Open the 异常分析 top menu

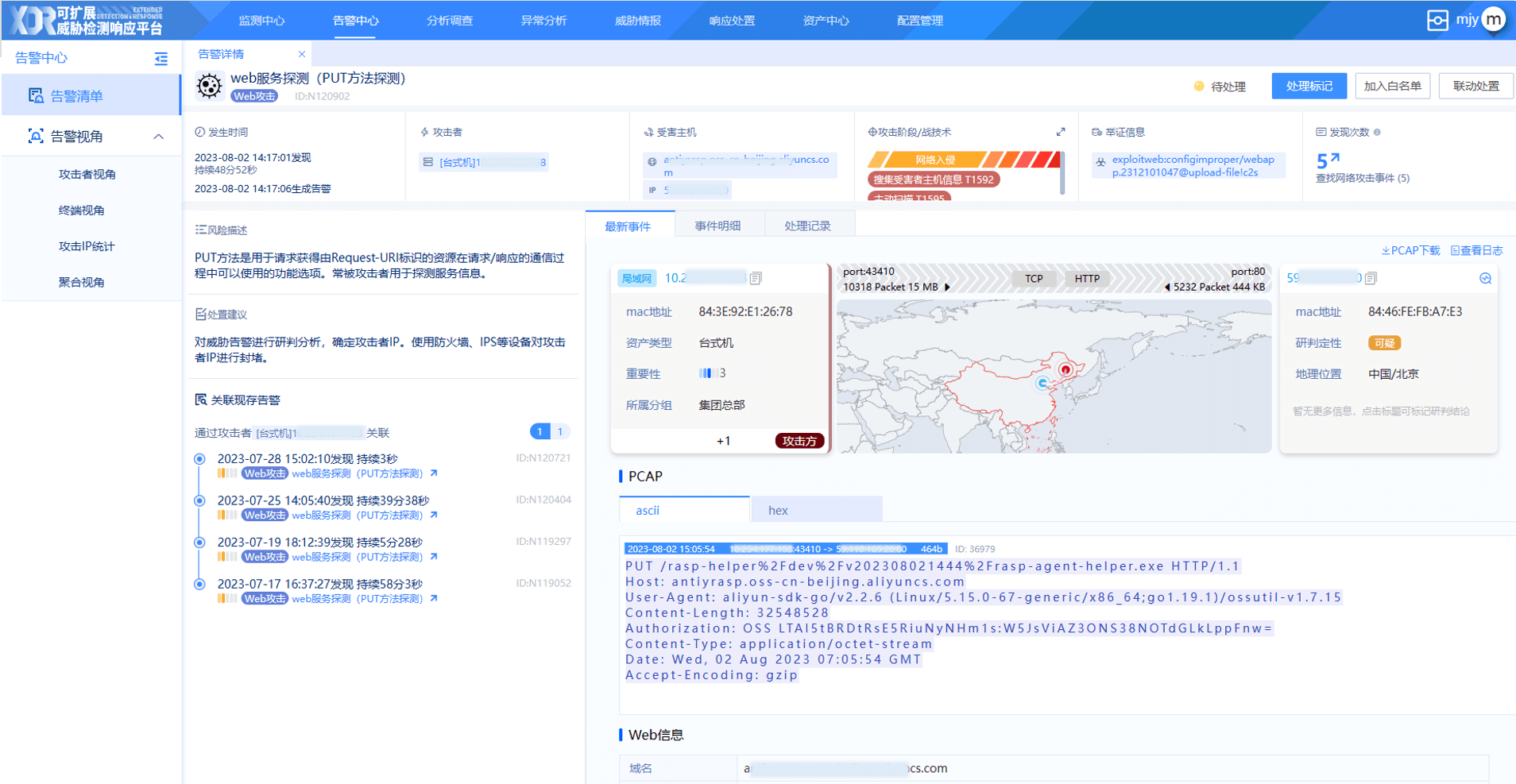543,21
